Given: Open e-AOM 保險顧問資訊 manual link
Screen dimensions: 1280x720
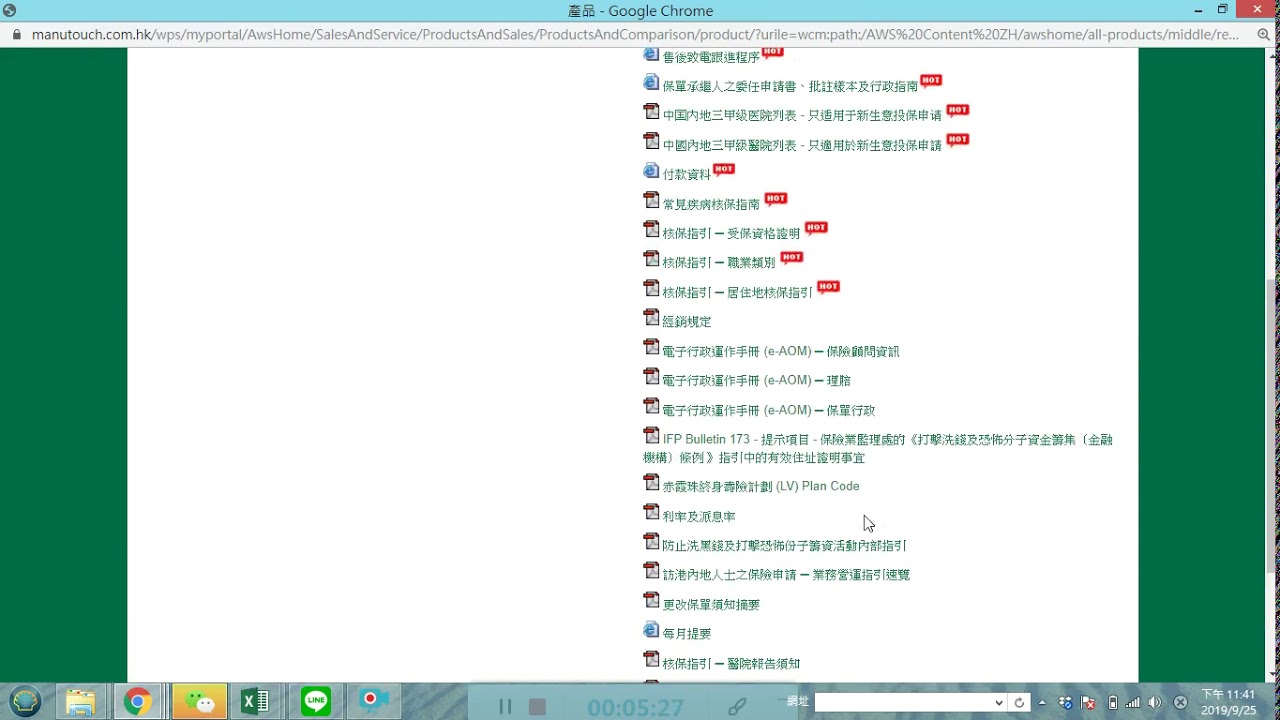Looking at the screenshot, I should (x=780, y=351).
